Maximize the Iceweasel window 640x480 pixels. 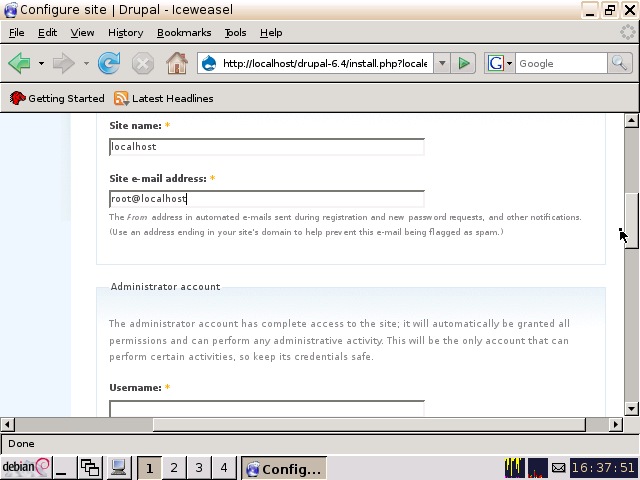click(x=610, y=10)
